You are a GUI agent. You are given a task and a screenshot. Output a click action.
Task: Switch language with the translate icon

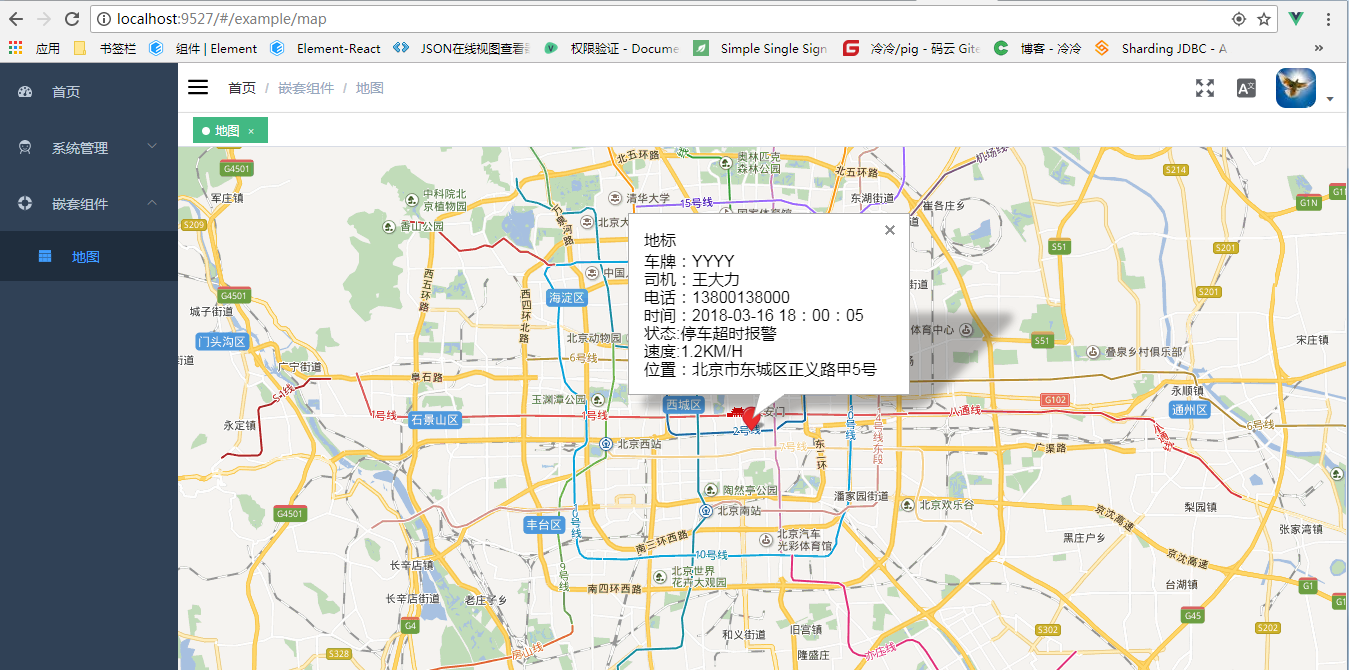click(x=1246, y=88)
